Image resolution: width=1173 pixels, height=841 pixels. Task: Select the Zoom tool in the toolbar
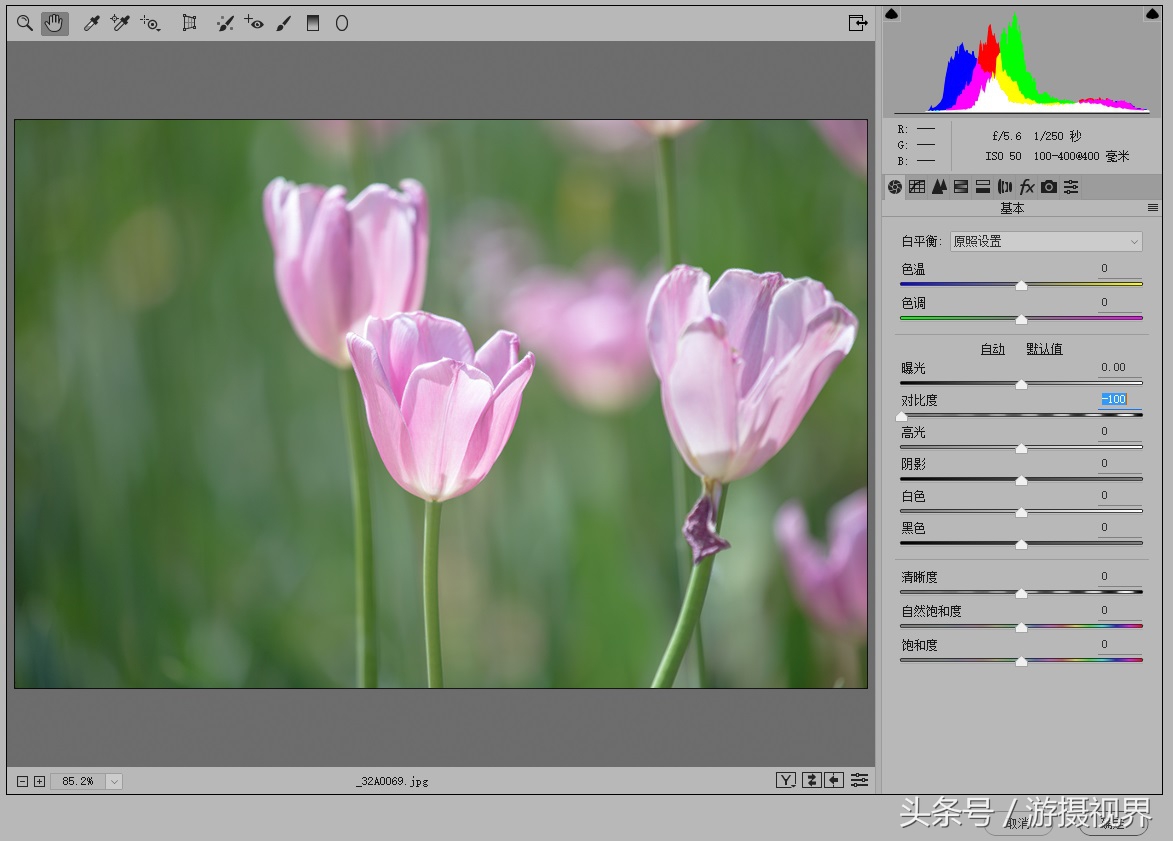[x=25, y=23]
